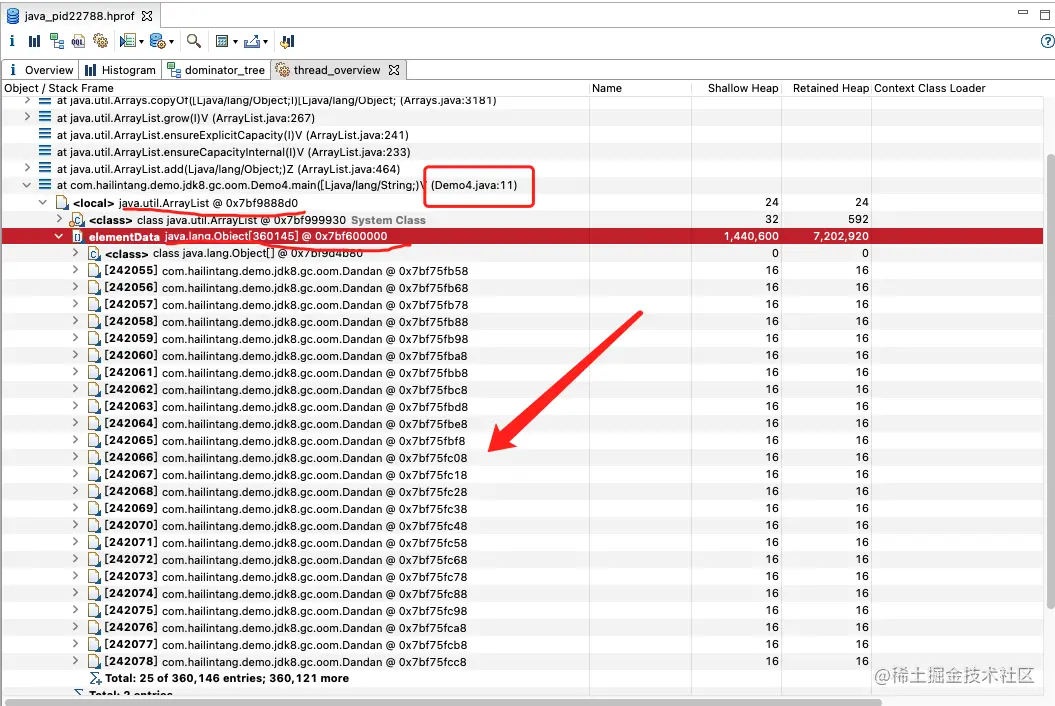
Task: Click the Run Expert System Test icon
Action: pyautogui.click(x=127, y=42)
